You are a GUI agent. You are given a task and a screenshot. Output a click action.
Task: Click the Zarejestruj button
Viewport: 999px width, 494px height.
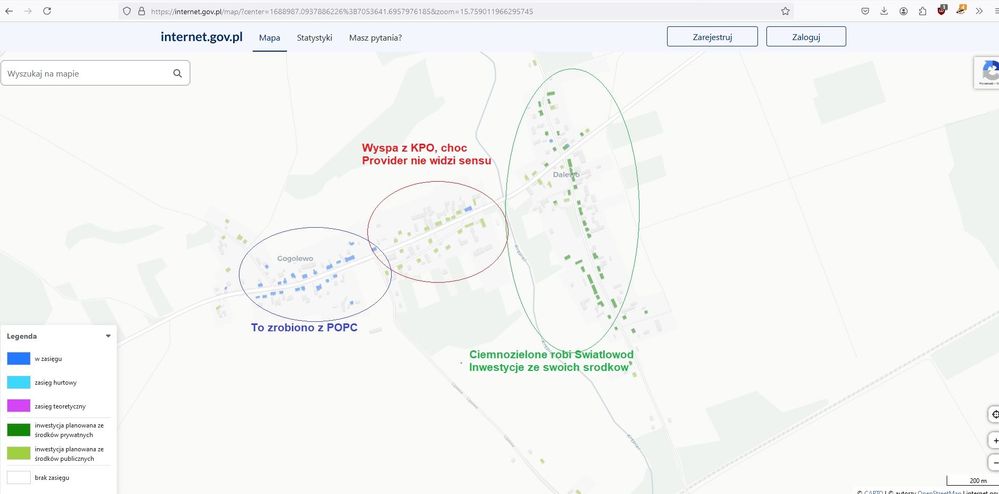tap(712, 37)
